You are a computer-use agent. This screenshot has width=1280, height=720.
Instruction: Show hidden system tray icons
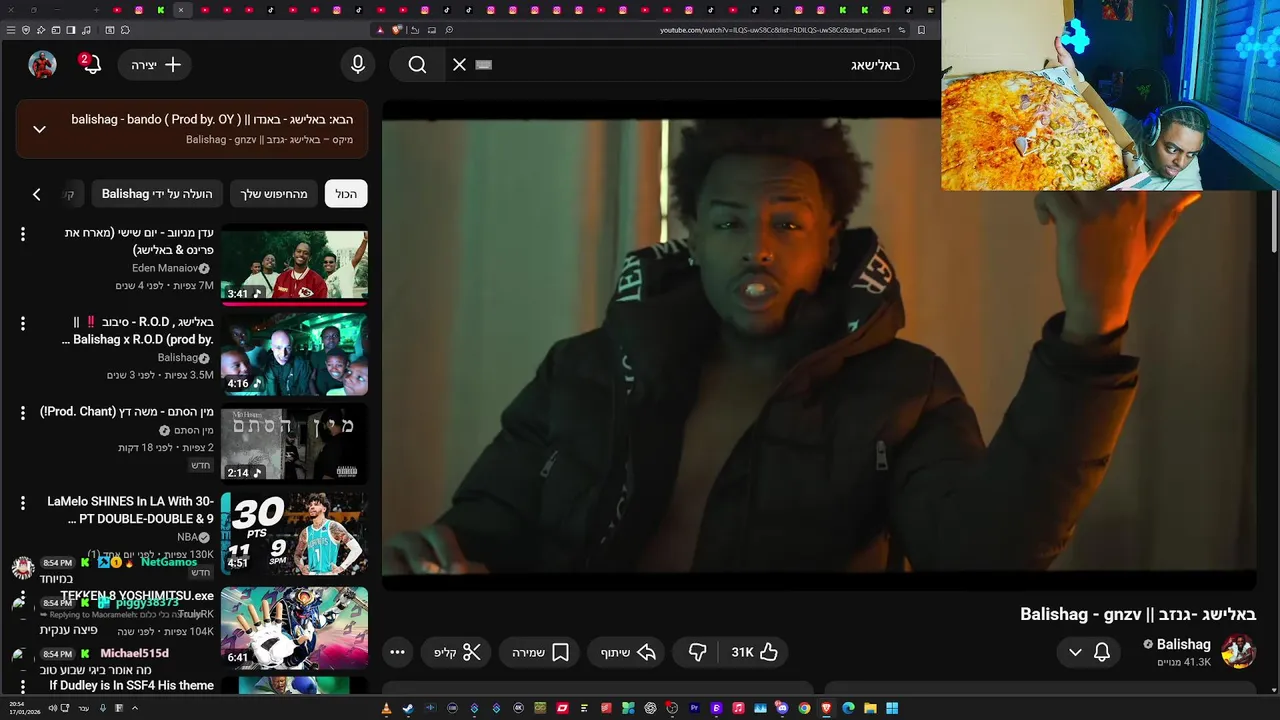click(134, 708)
